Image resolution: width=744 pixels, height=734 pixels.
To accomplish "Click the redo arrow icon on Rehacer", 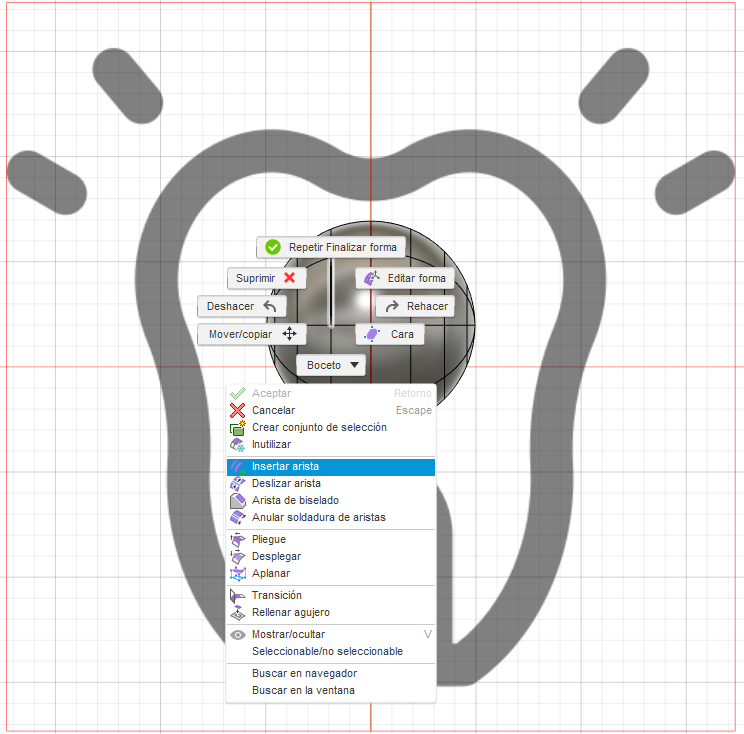I will tap(392, 307).
